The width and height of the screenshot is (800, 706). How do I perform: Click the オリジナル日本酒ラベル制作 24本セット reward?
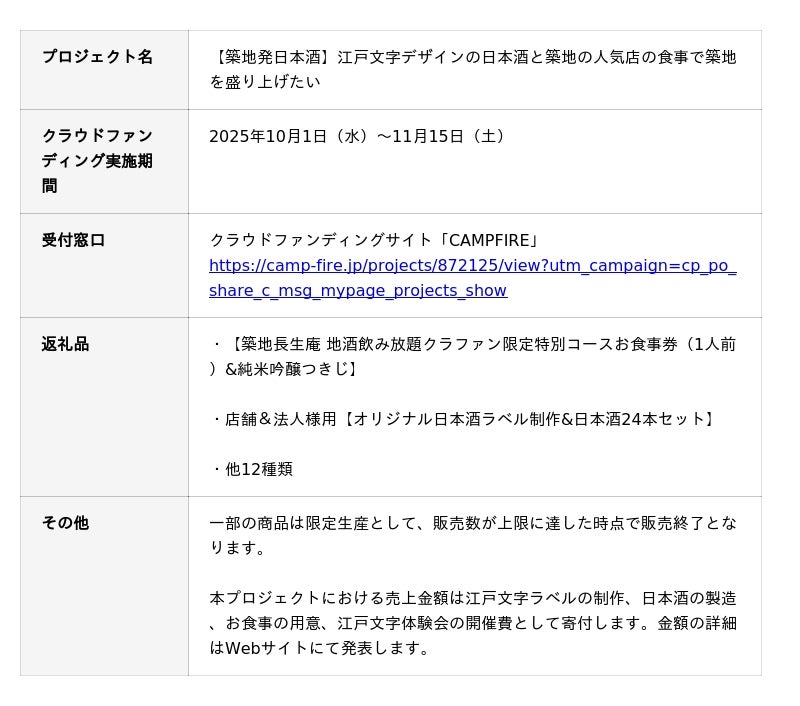(x=464, y=419)
